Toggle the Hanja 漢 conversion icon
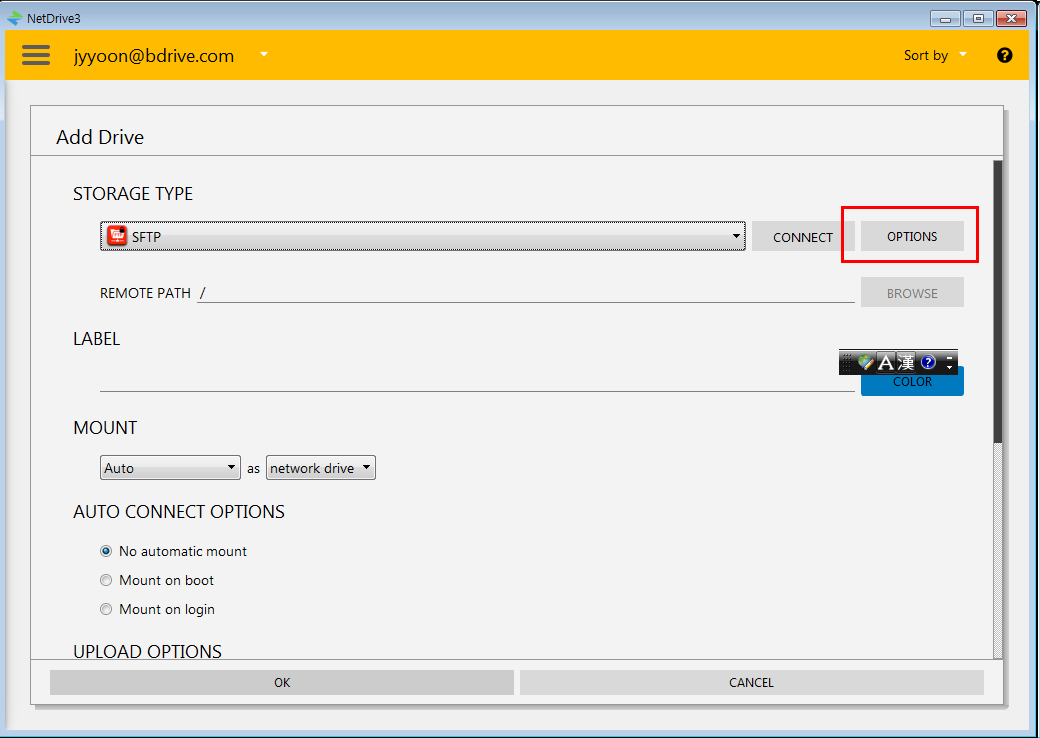The height and width of the screenshot is (738, 1040). point(906,362)
